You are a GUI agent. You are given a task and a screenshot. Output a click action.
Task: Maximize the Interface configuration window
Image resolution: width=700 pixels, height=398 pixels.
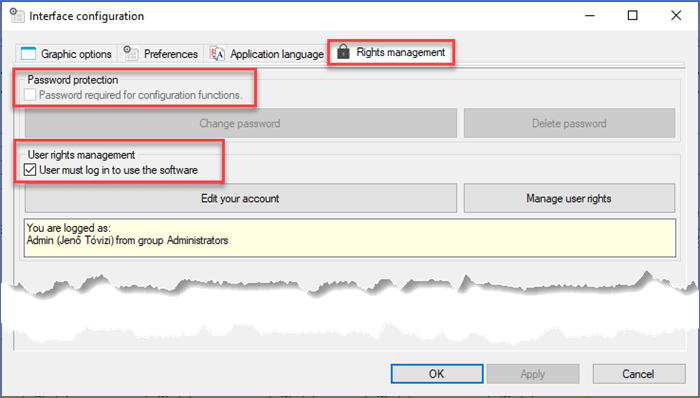(x=632, y=16)
